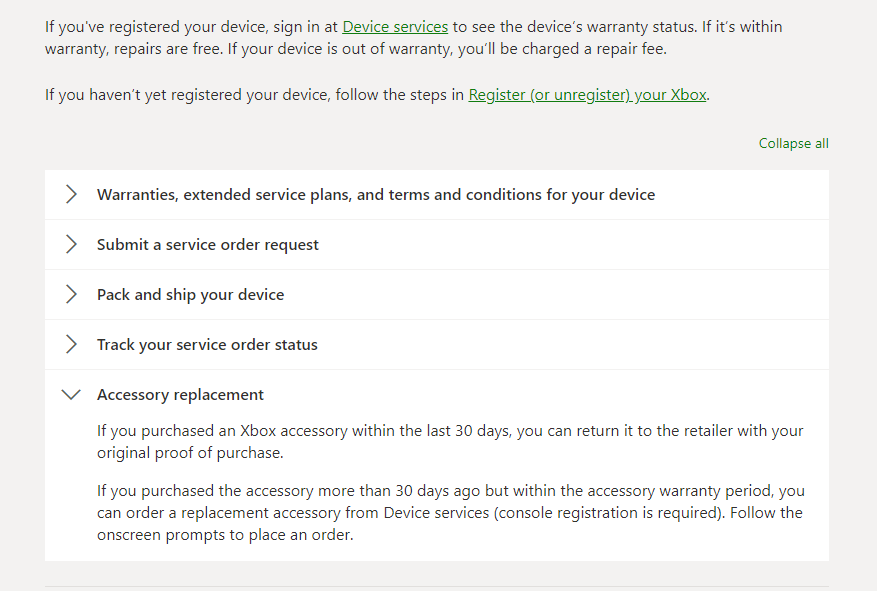Click the paragraph about ordering a replacement accessory
The width and height of the screenshot is (877, 591).
coord(450,513)
